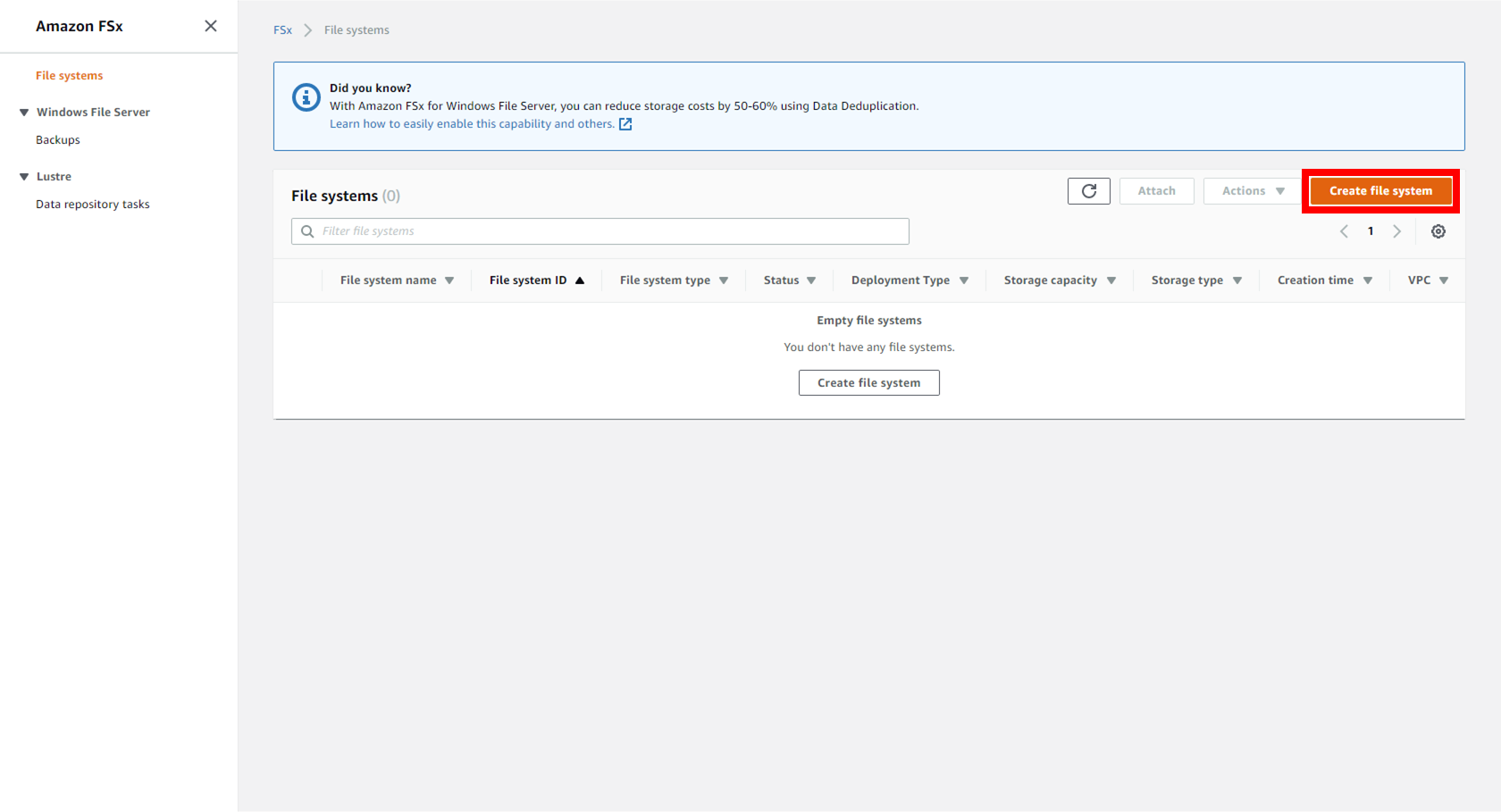Click the Attach button
Image resolution: width=1501 pixels, height=812 pixels.
[x=1156, y=191]
